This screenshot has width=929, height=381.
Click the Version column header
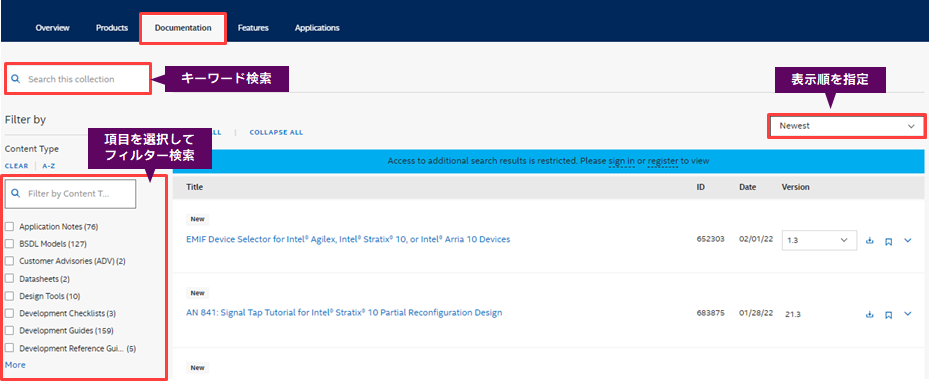pyautogui.click(x=796, y=187)
